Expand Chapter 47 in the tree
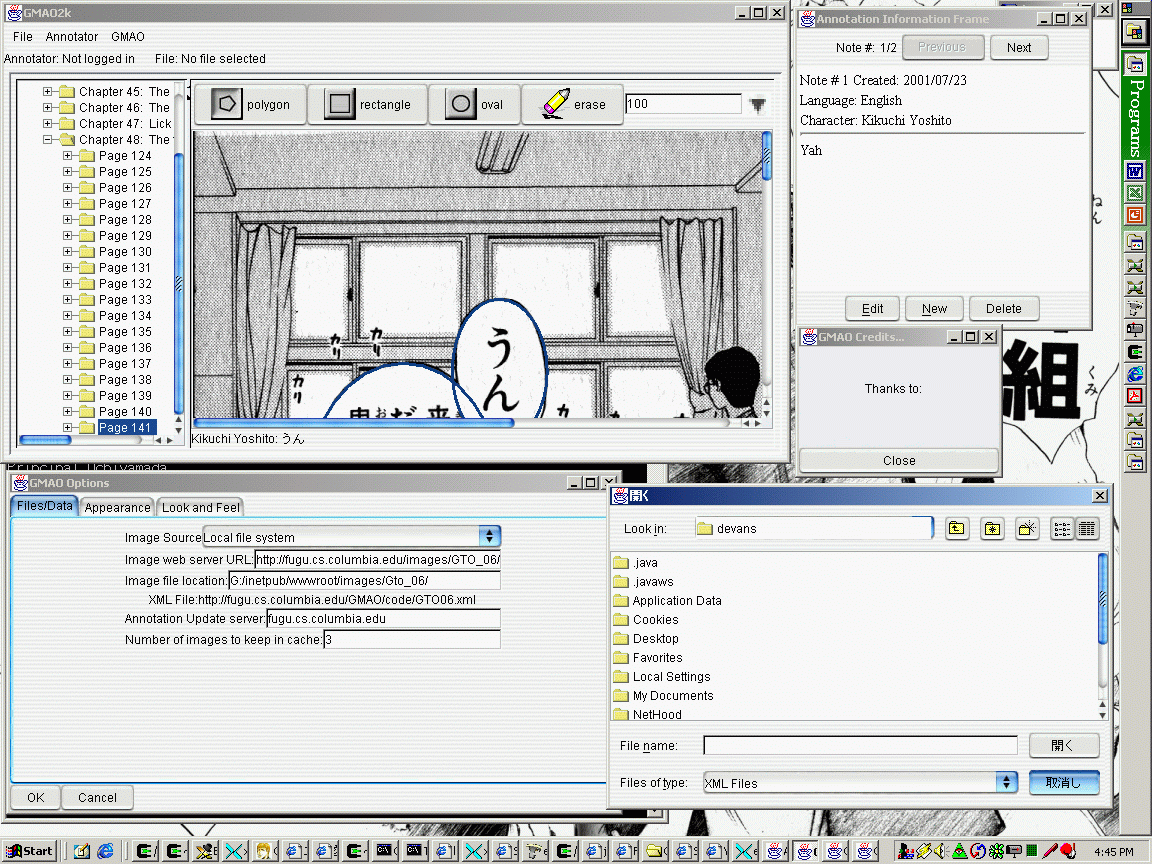1152x864 pixels. pyautogui.click(x=47, y=123)
